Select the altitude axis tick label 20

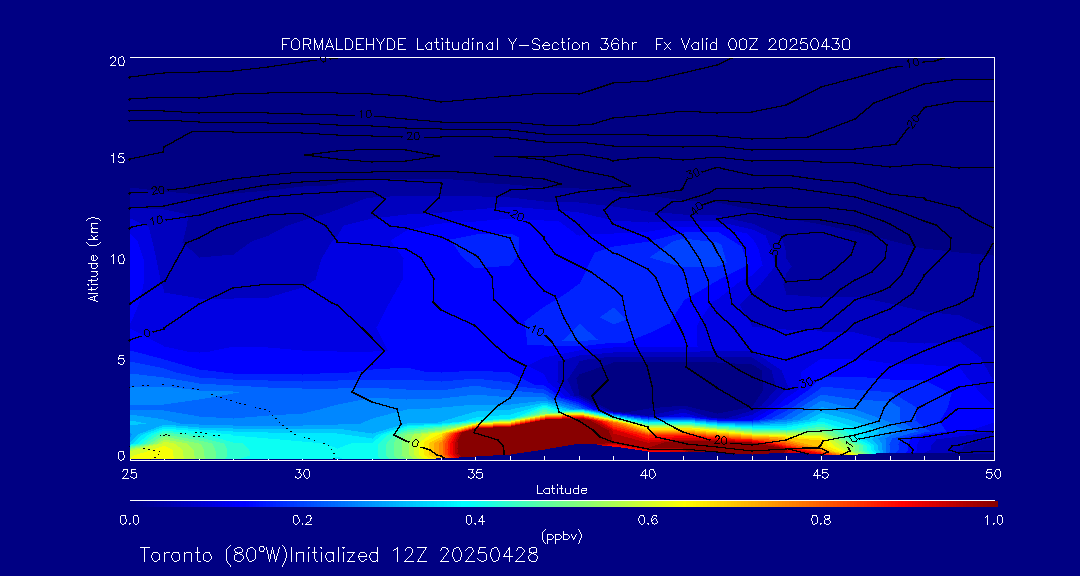[116, 61]
